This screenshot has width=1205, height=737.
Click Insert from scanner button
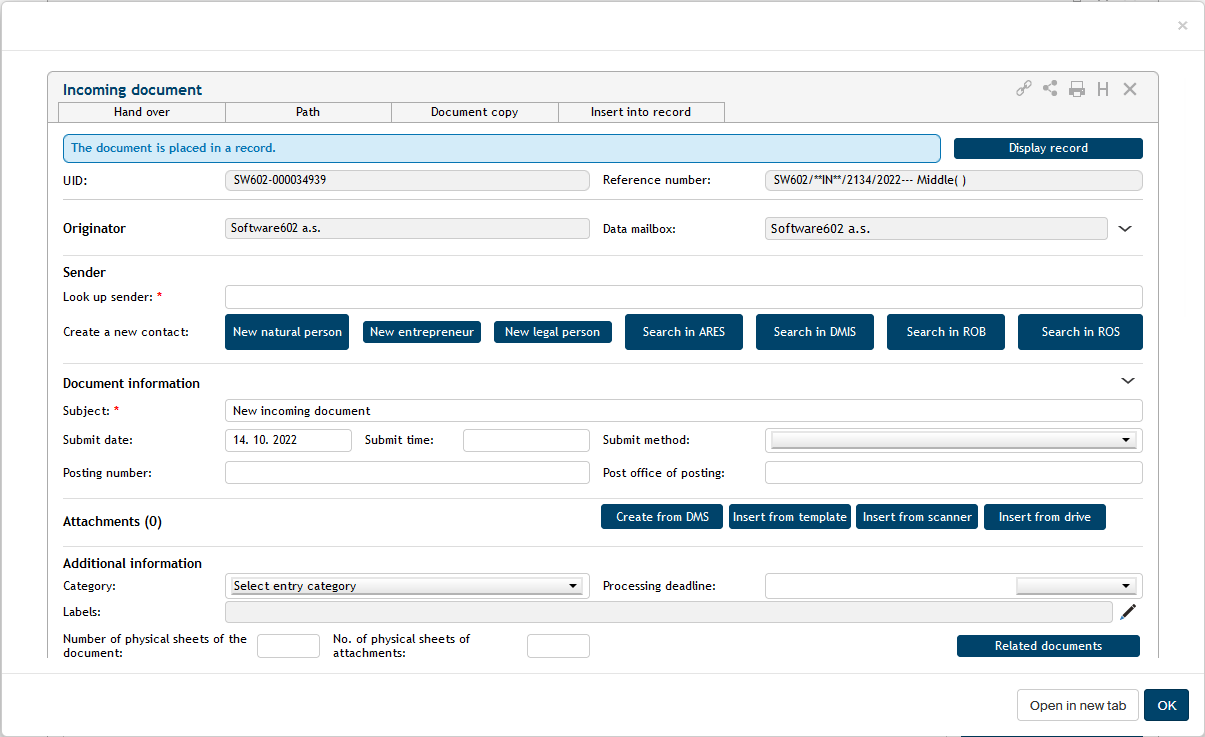(917, 517)
